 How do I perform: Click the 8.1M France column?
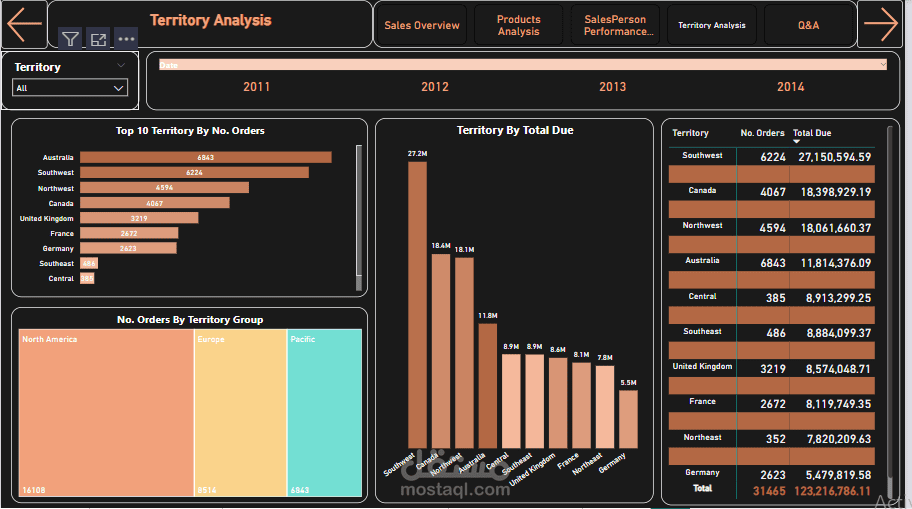click(581, 405)
